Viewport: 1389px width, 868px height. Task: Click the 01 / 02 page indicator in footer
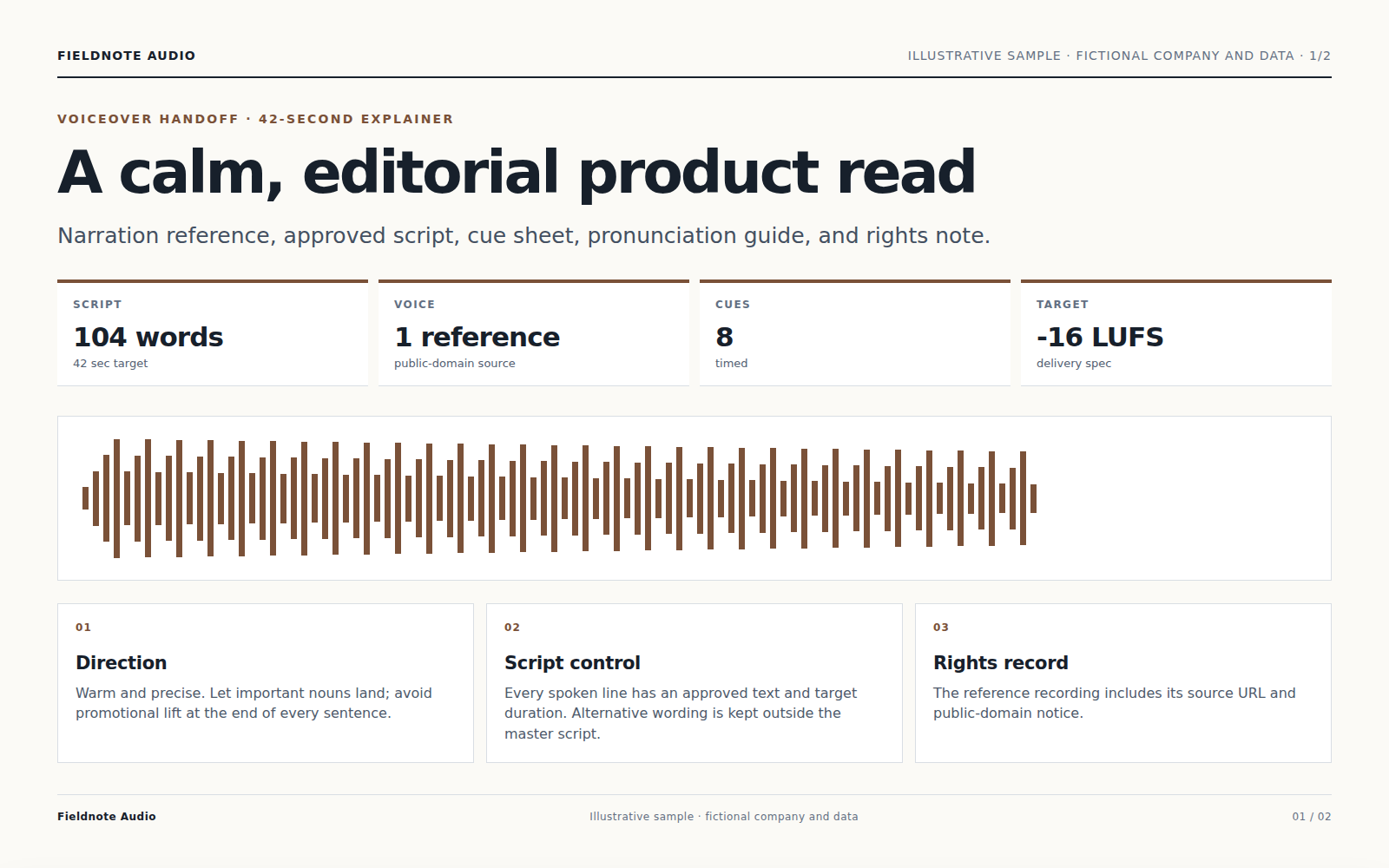(1312, 817)
